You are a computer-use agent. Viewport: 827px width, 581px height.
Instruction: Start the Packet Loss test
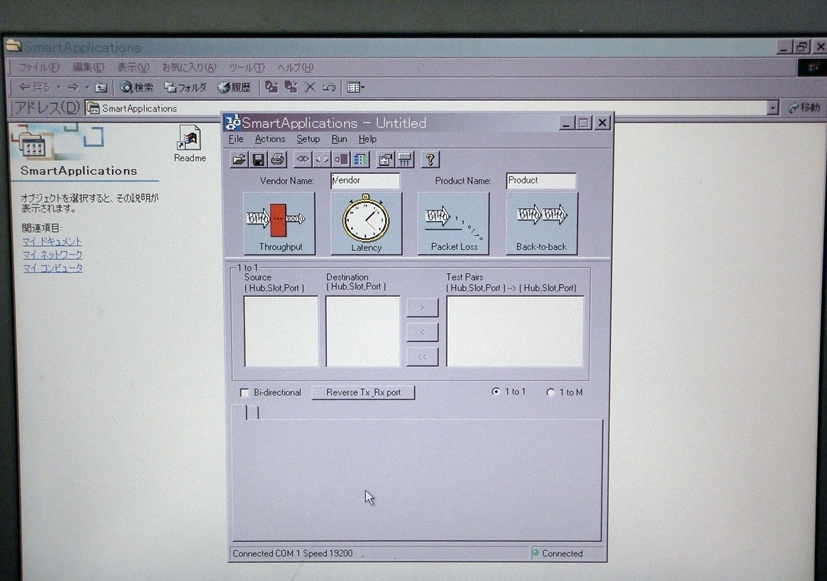coord(454,223)
